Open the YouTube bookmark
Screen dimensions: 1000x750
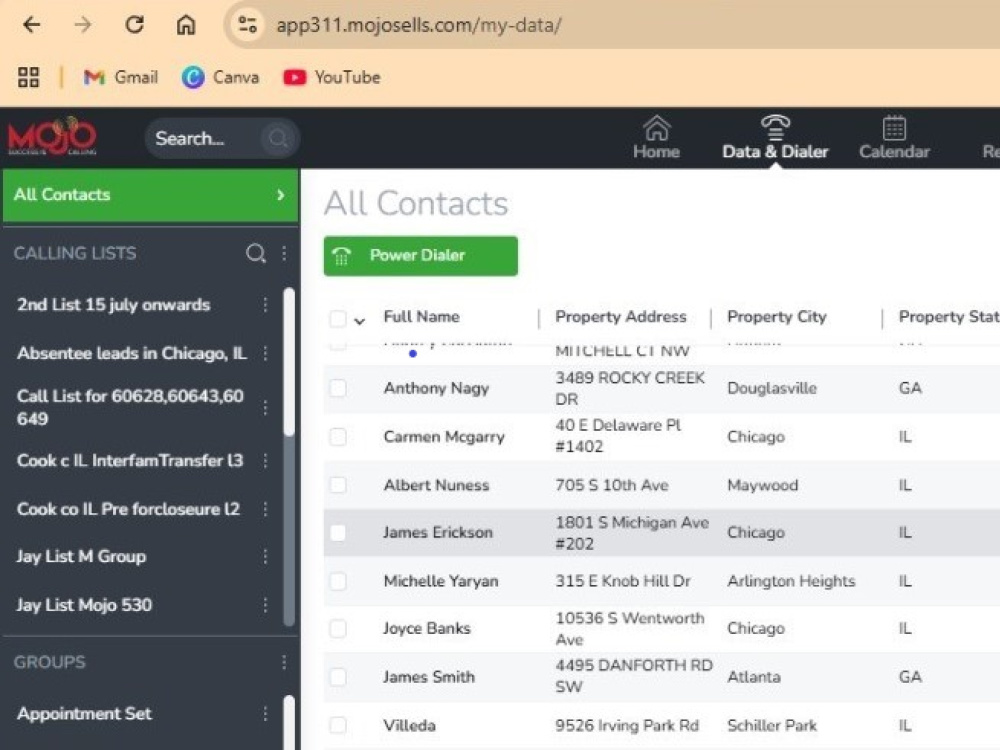pos(332,77)
